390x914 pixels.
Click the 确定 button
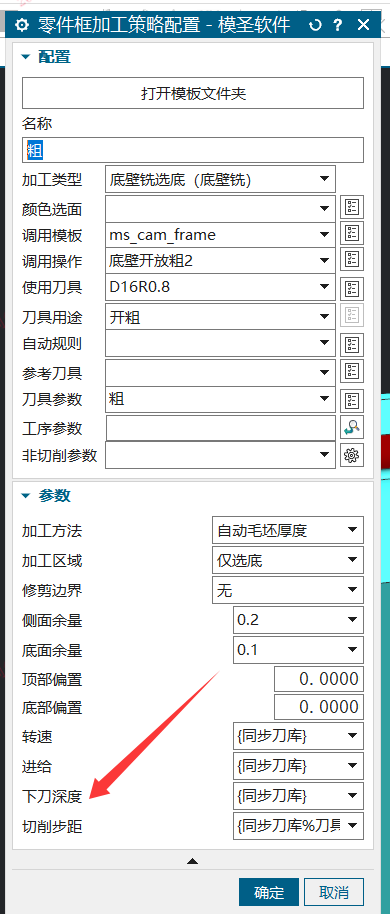tap(269, 892)
